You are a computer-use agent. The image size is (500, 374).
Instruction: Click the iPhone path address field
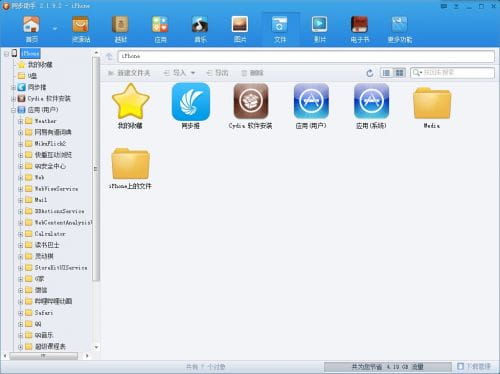[306, 56]
